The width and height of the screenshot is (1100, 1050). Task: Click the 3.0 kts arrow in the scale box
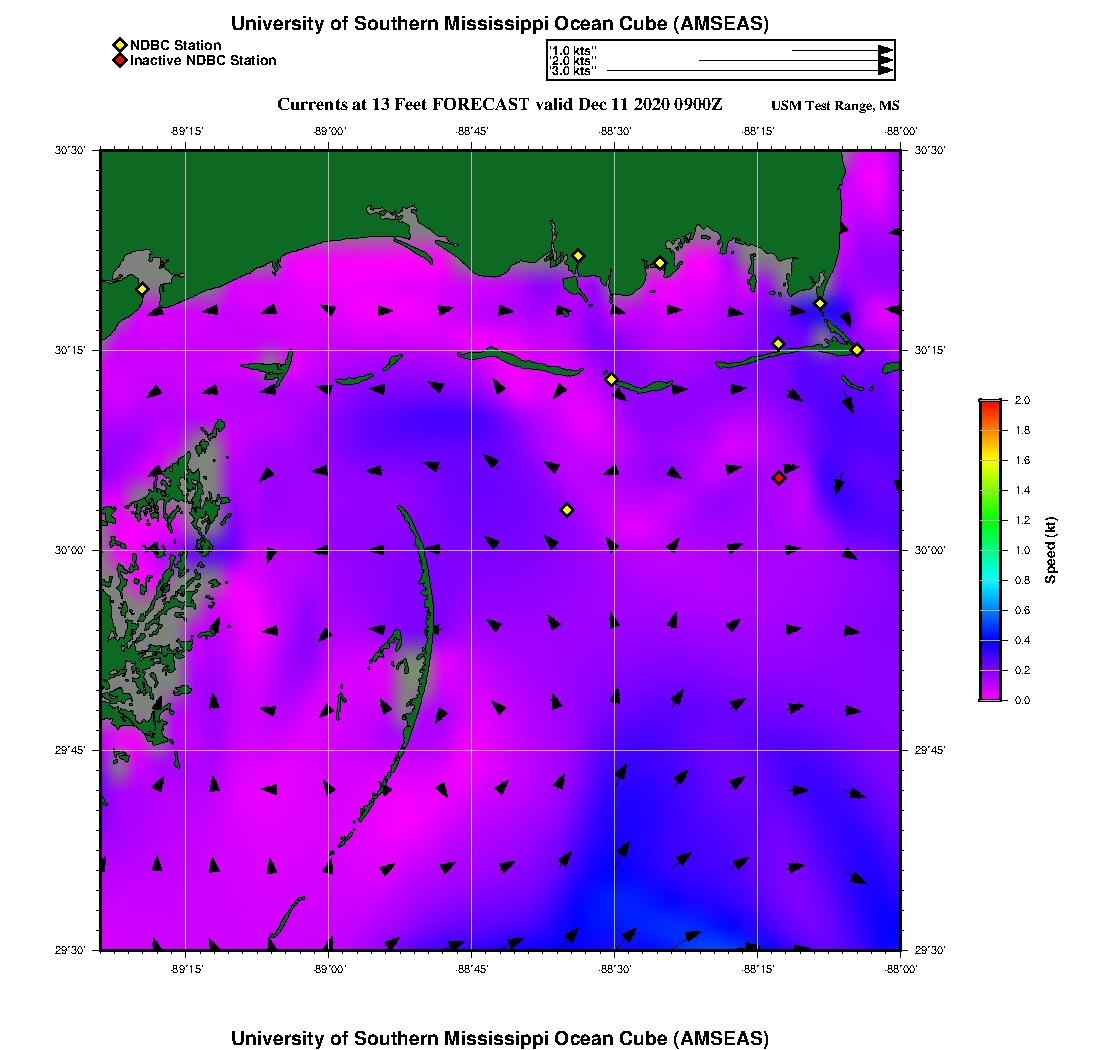tap(748, 71)
